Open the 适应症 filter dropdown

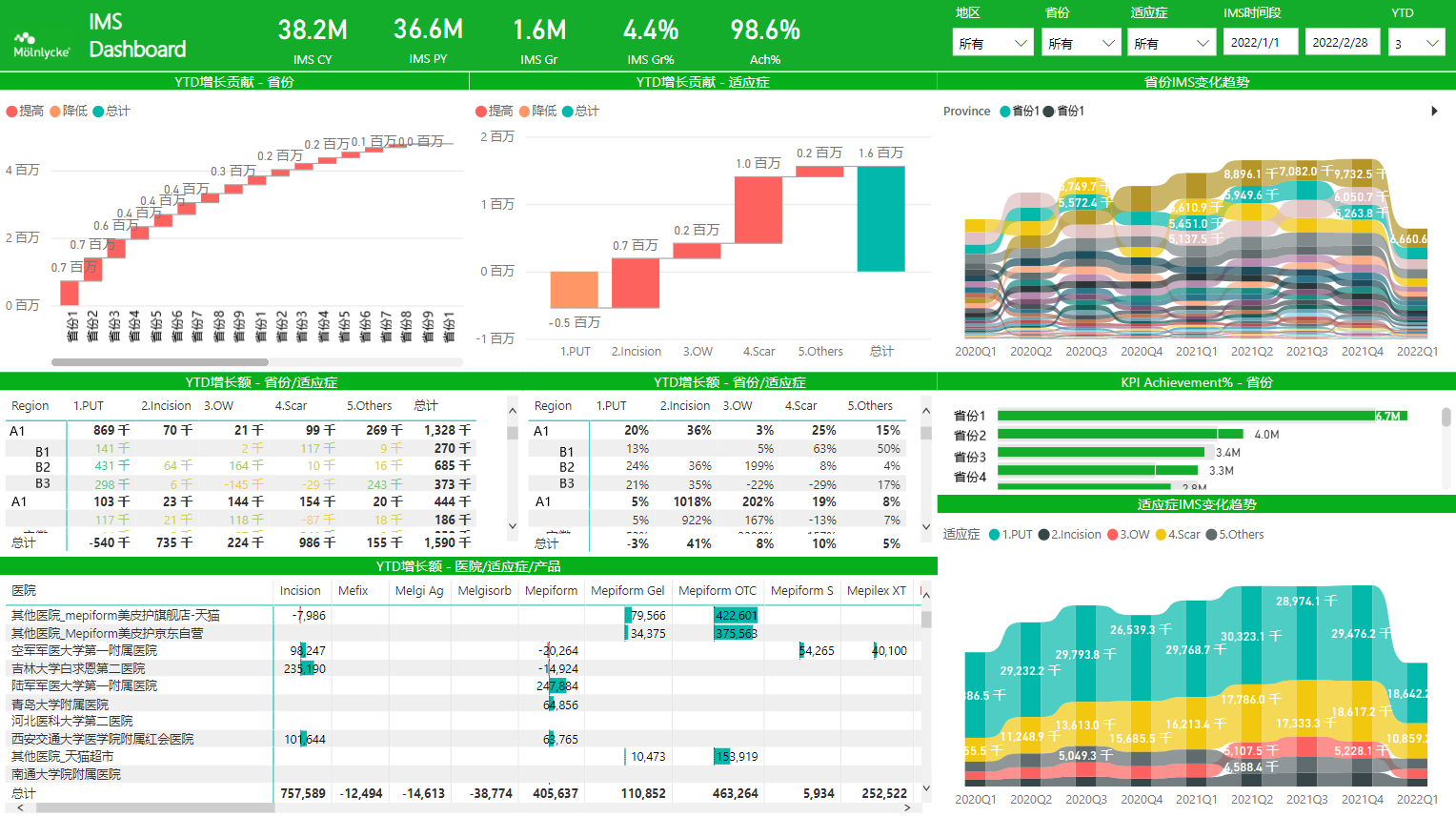[1171, 43]
